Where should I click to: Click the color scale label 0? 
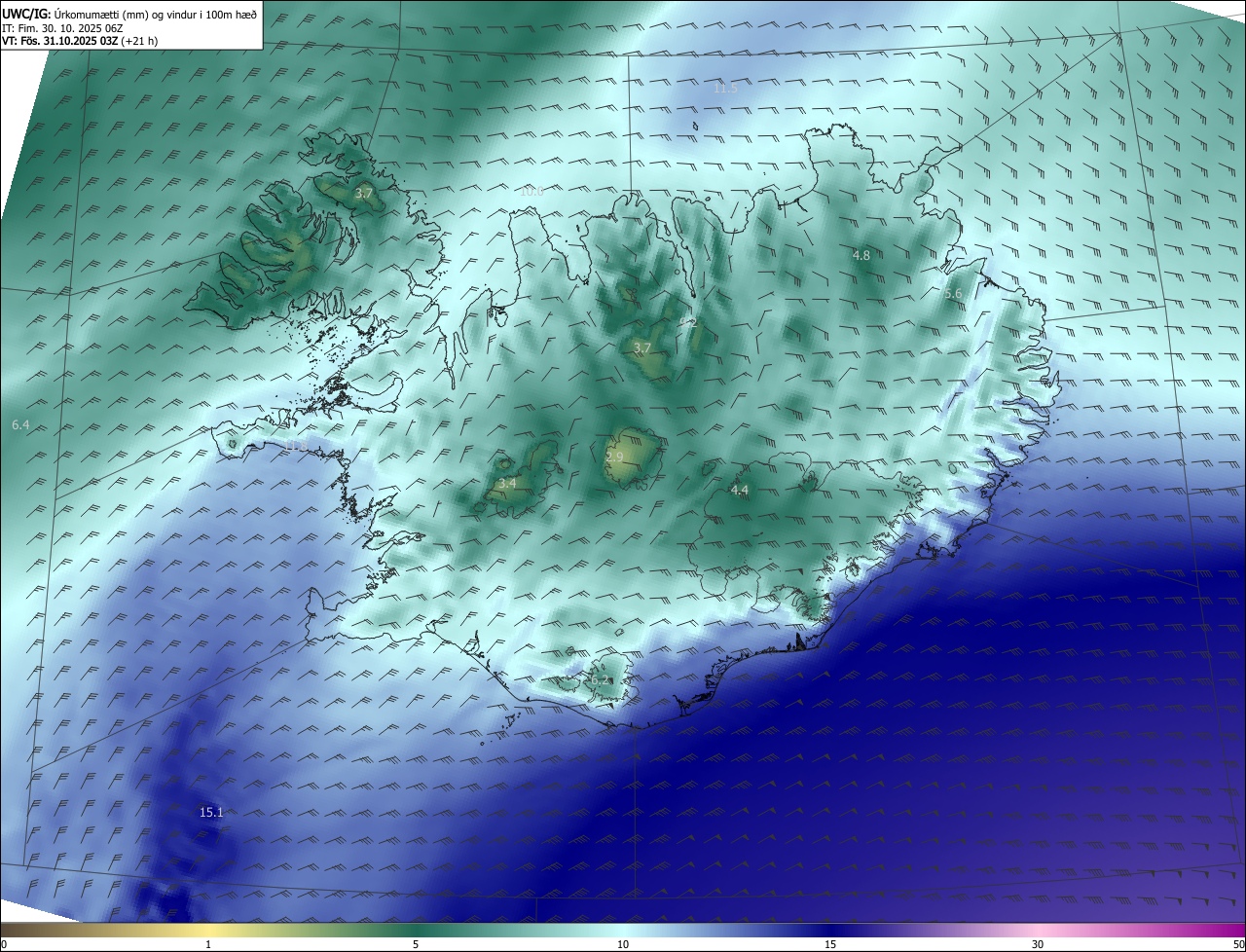click(x=4, y=944)
